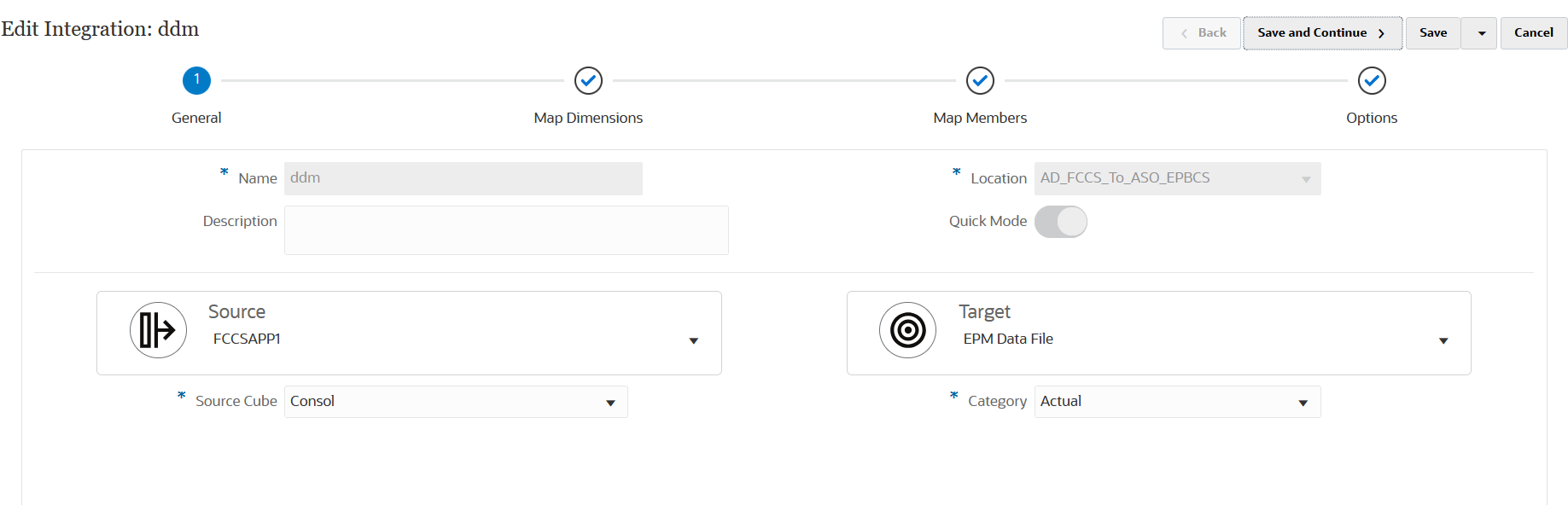Click the Save button
This screenshot has height=505, width=1568.
pos(1433,33)
